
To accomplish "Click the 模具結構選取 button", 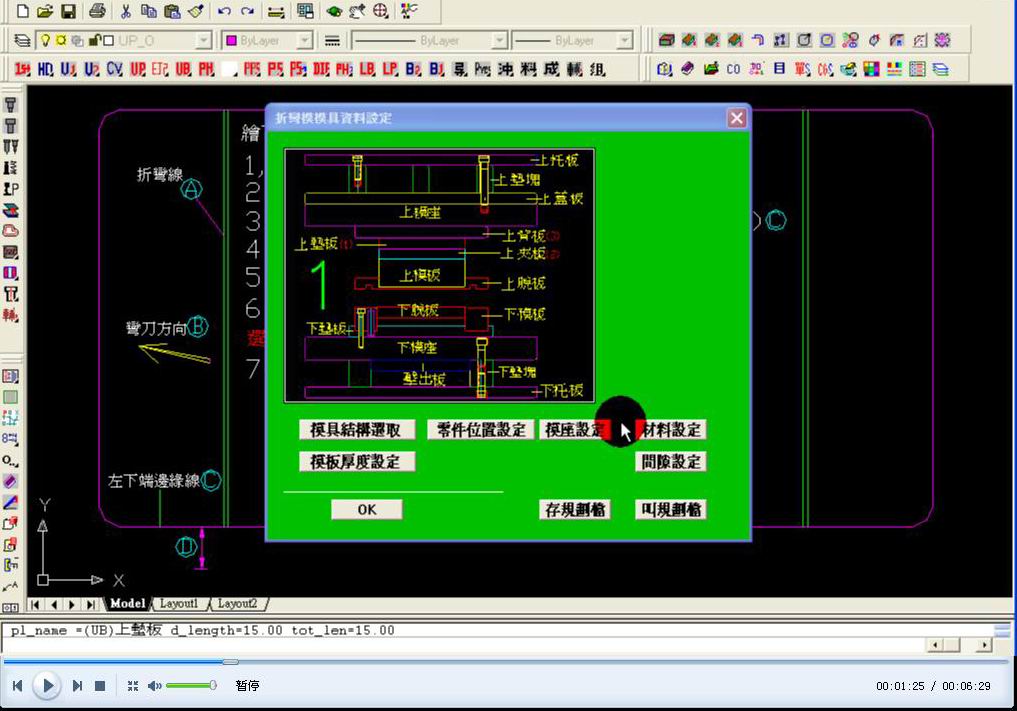I will pos(356,429).
